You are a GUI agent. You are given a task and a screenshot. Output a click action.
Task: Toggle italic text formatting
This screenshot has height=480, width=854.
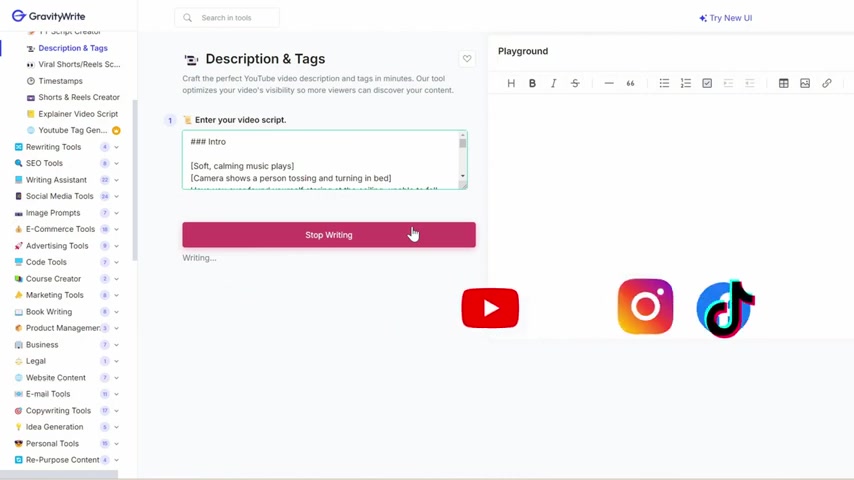pyautogui.click(x=553, y=83)
